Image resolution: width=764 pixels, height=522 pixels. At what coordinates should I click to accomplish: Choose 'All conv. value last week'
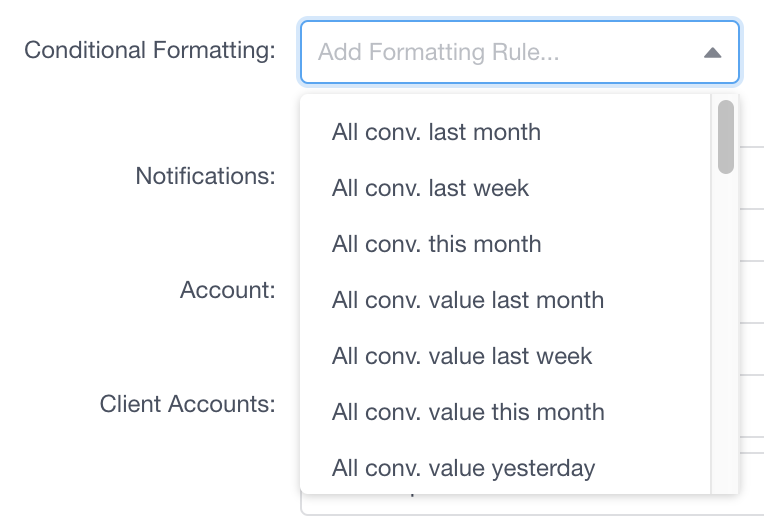click(462, 356)
